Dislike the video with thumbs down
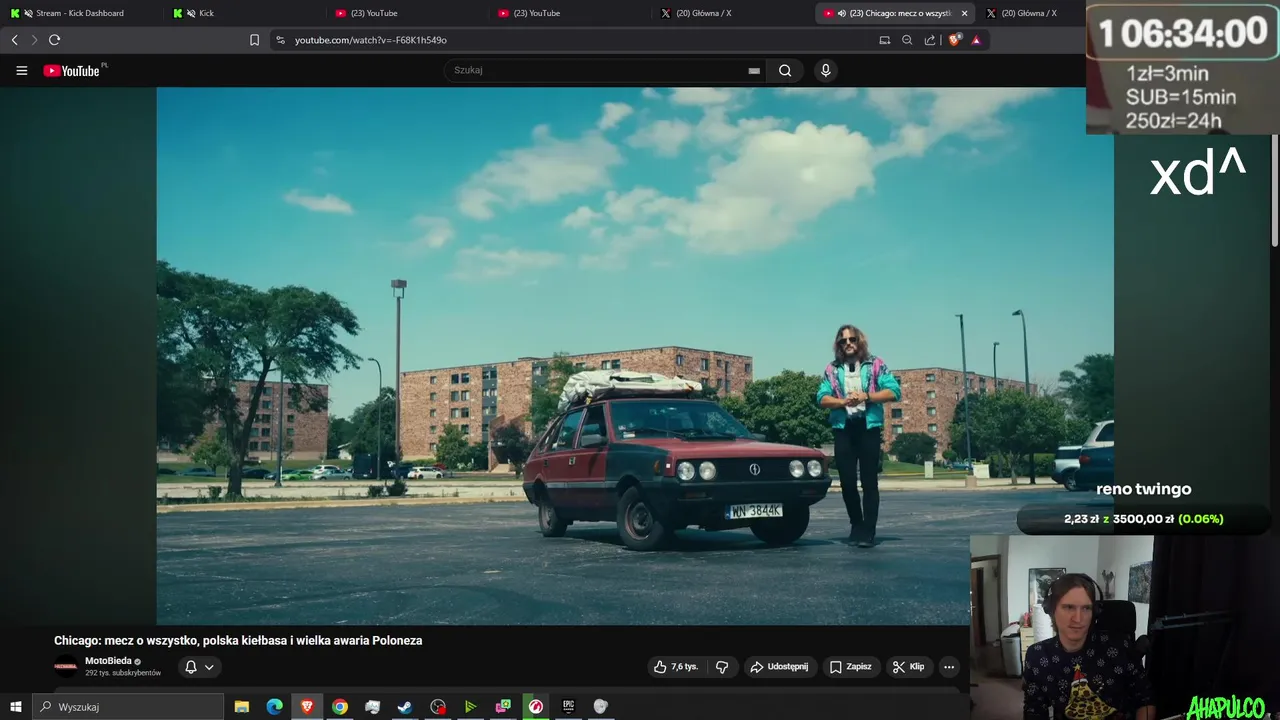The height and width of the screenshot is (720, 1280). point(722,667)
